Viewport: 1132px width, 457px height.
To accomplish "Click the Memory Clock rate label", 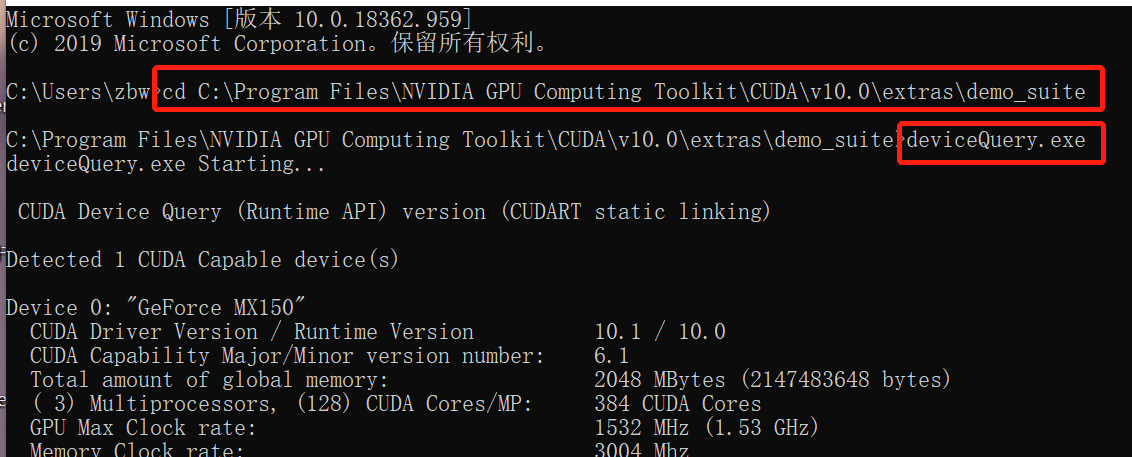I will click(137, 451).
